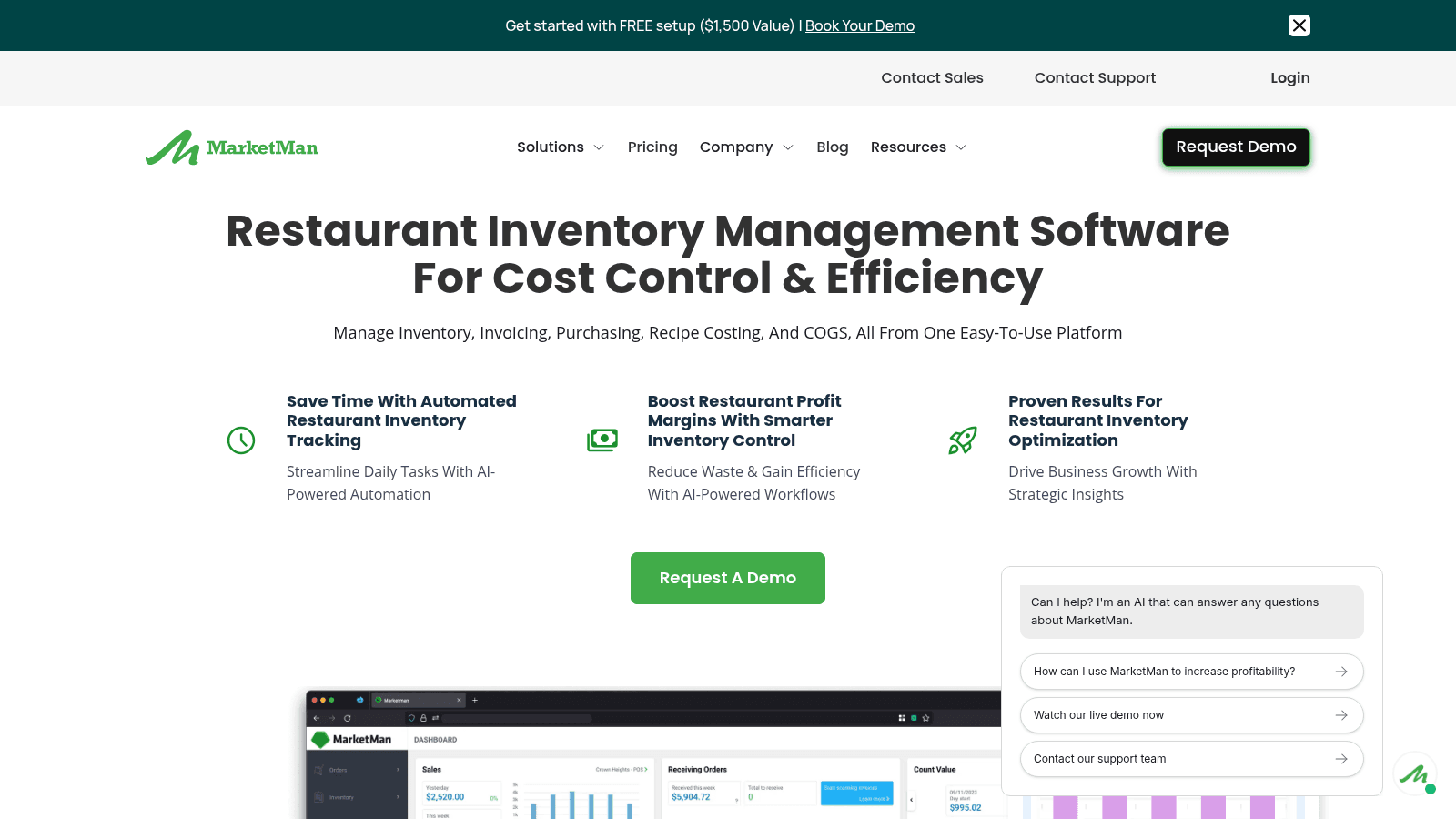Expand the Company menu
Image resolution: width=1456 pixels, height=819 pixels.
pos(746,147)
